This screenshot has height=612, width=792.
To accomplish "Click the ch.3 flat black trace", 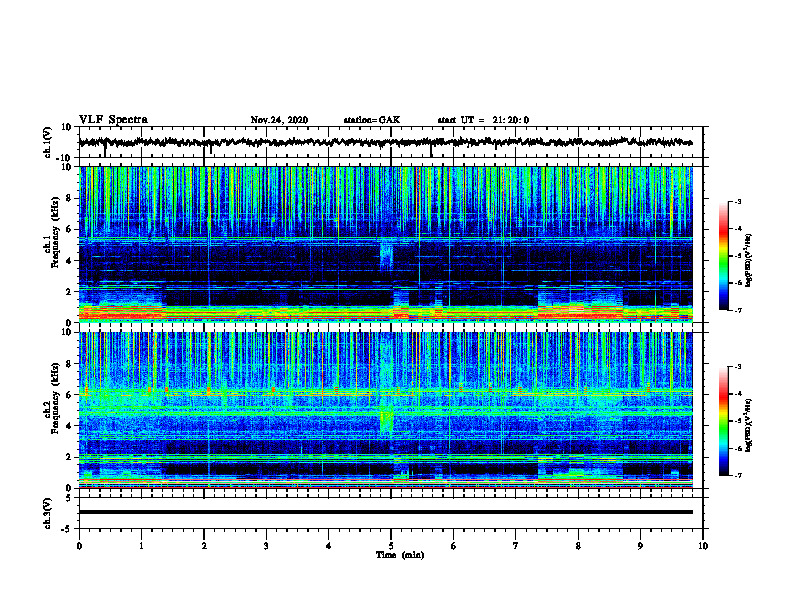I will tap(386, 512).
